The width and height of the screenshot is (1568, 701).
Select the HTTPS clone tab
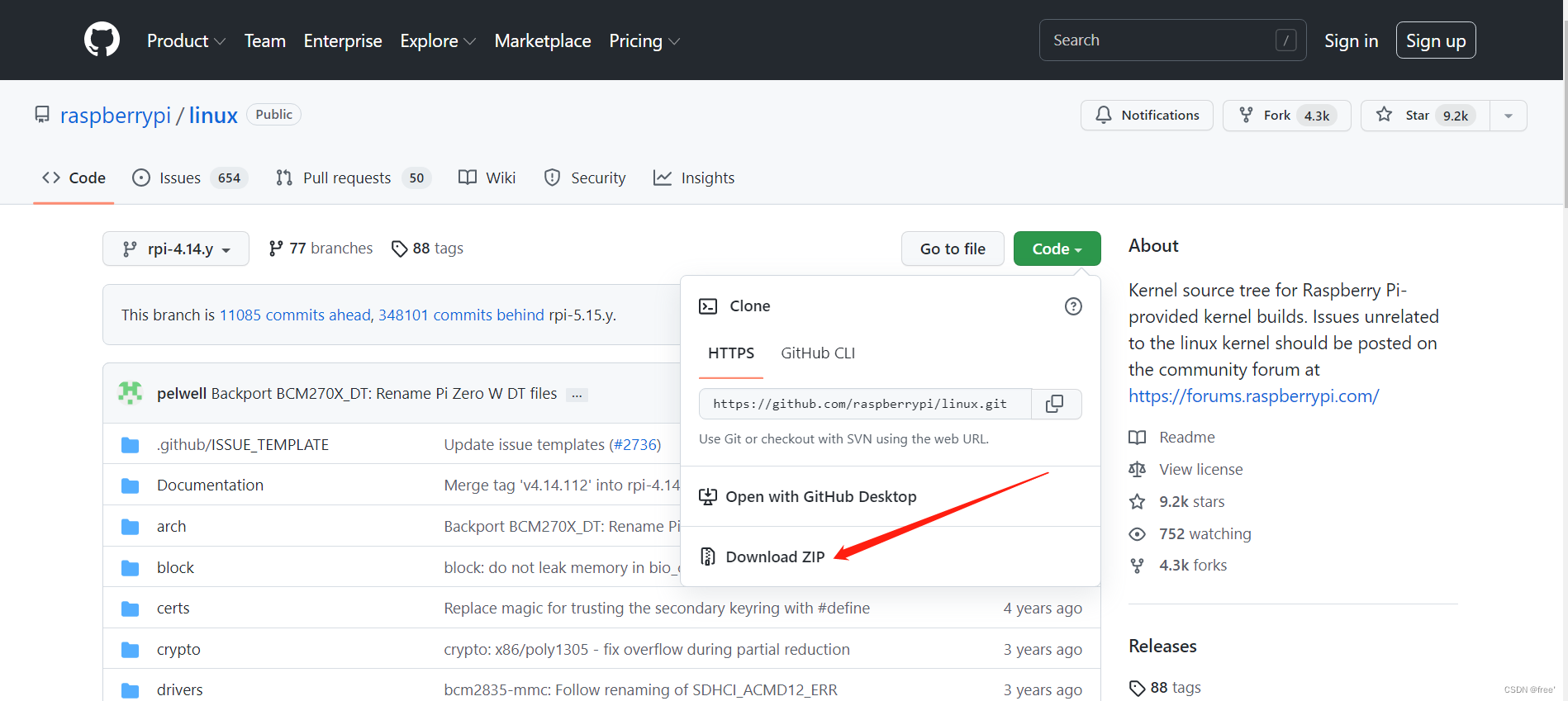[x=731, y=353]
